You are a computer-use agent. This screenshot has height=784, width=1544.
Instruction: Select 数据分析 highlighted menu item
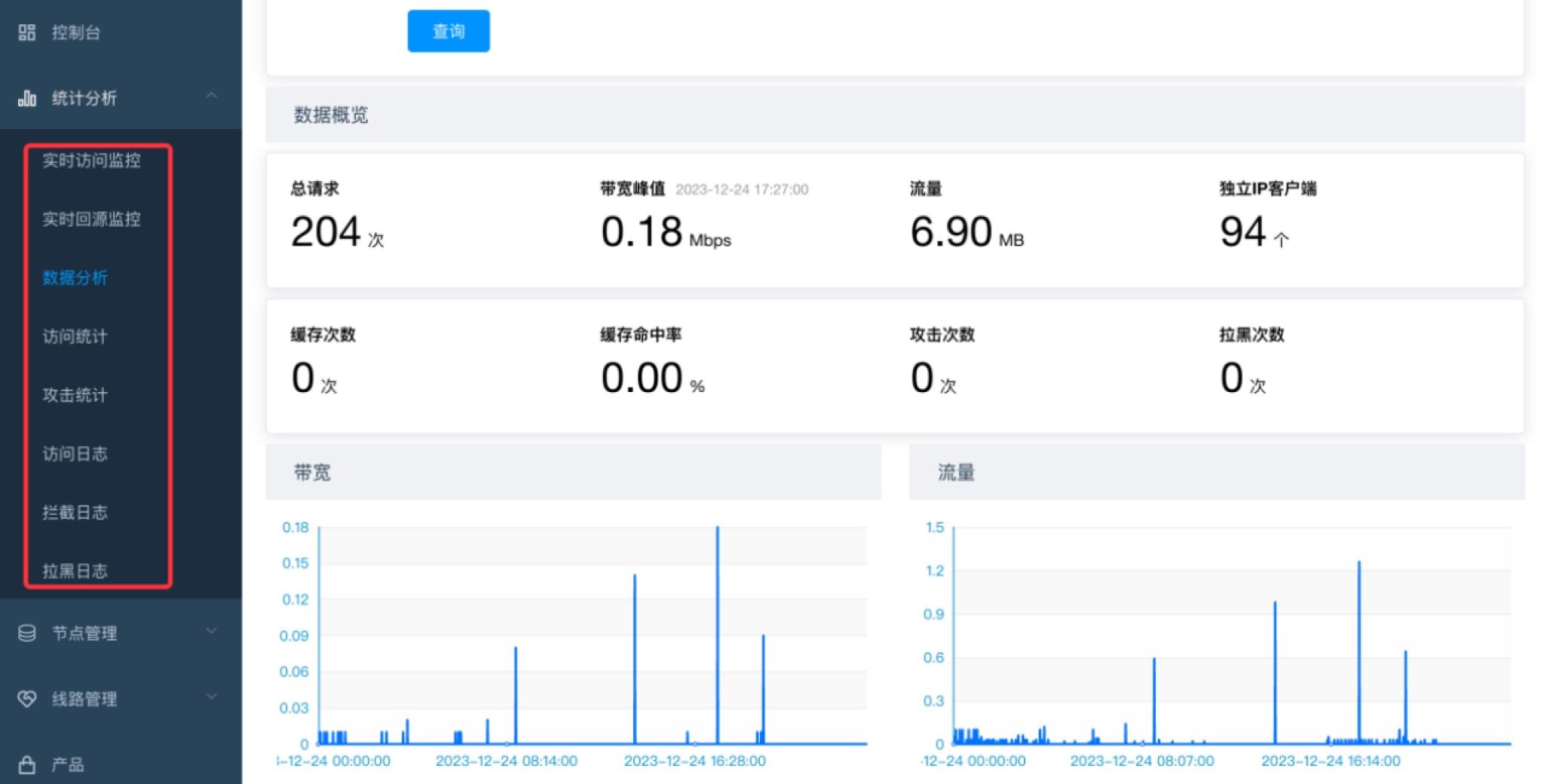point(75,278)
